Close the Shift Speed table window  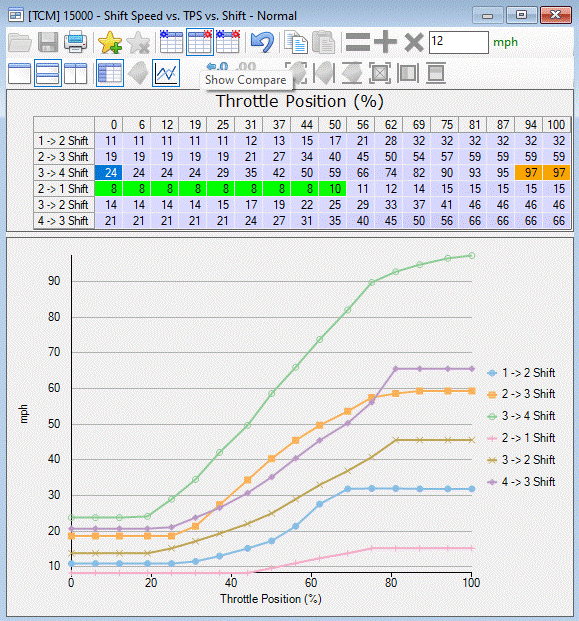coord(556,15)
